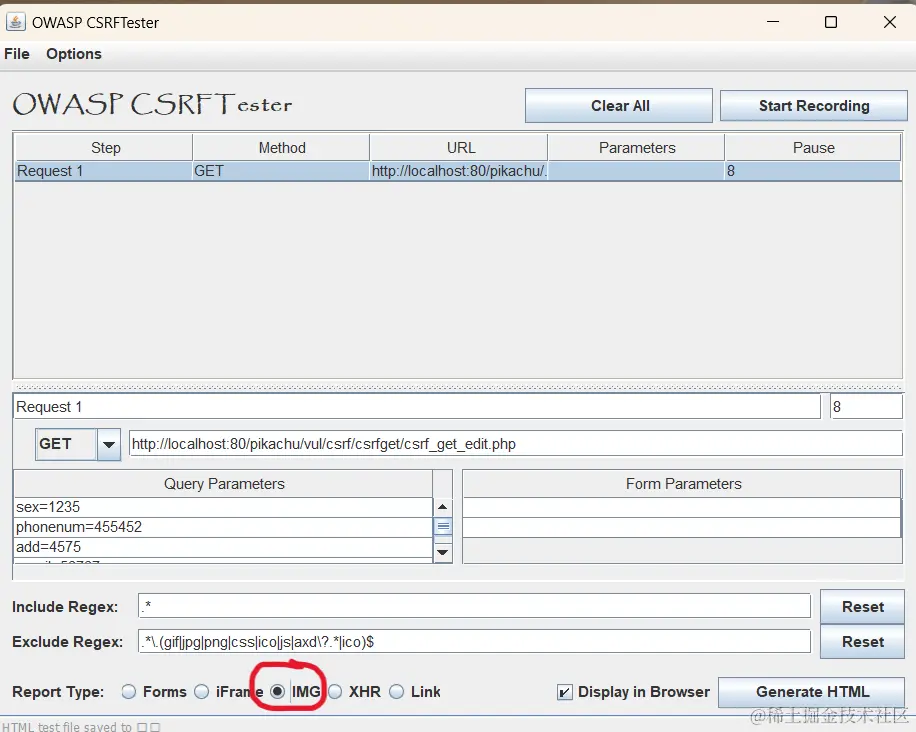Viewport: 916px width, 732px height.
Task: Click Start Recording button
Action: coord(813,106)
